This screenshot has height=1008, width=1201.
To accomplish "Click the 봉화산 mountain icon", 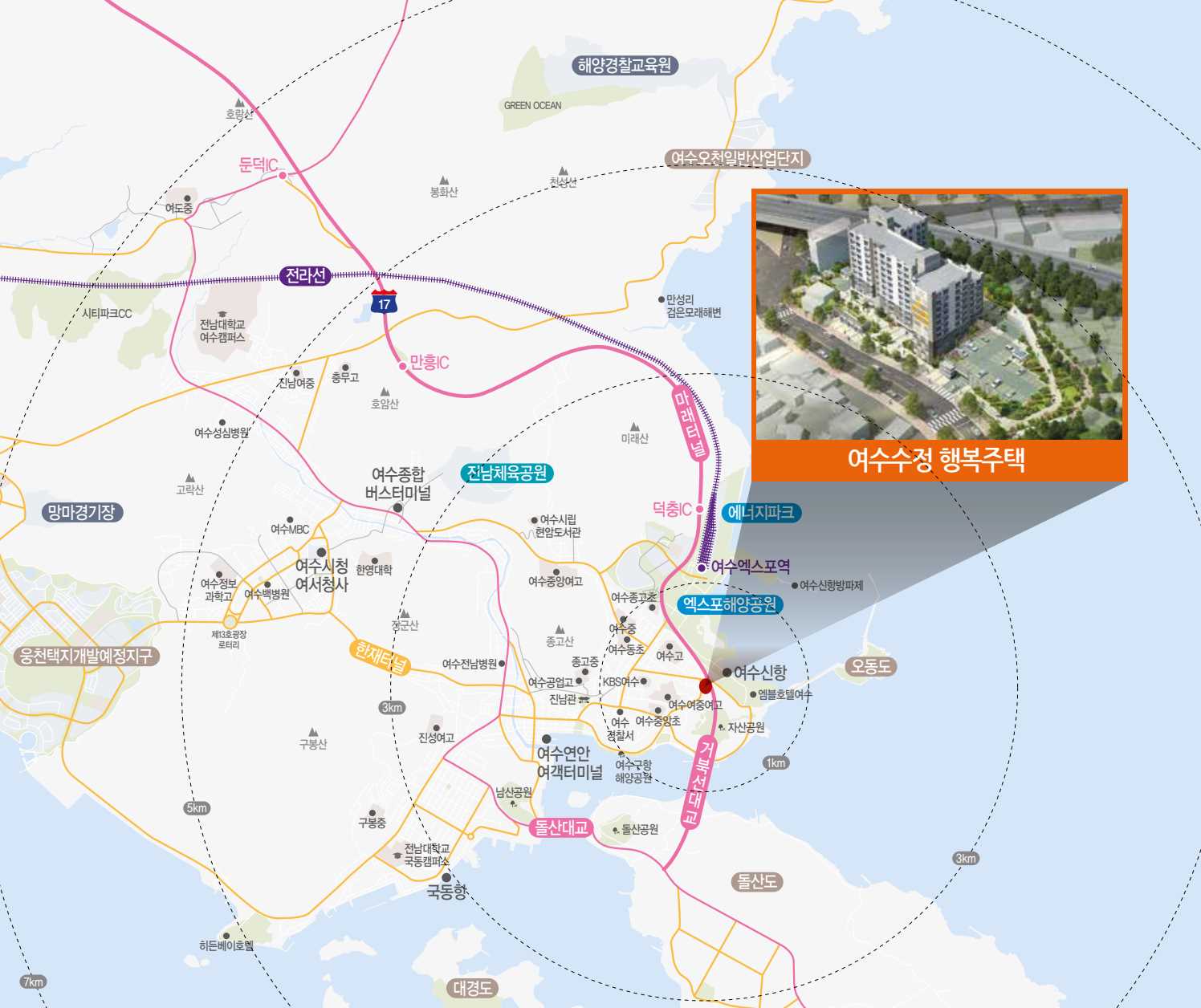I will (444, 181).
